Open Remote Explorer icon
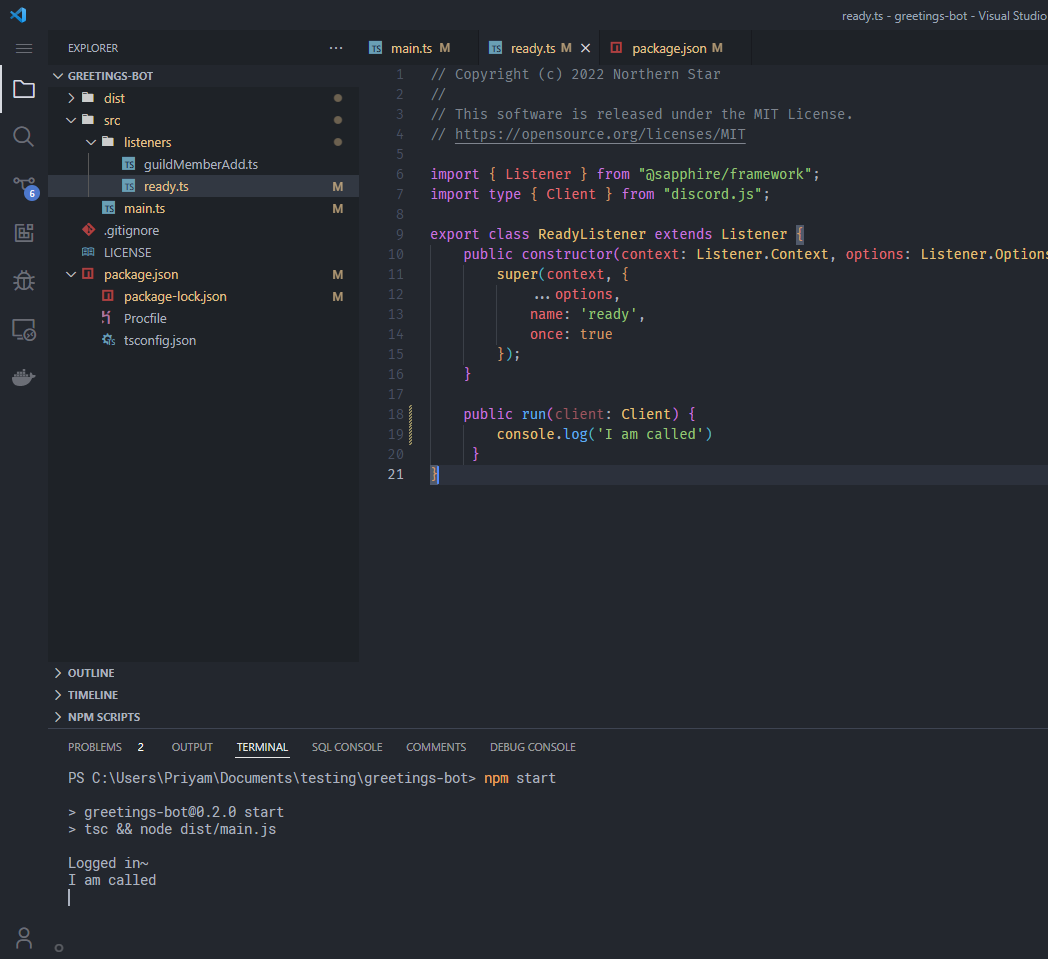Image resolution: width=1048 pixels, height=959 pixels. [x=24, y=329]
